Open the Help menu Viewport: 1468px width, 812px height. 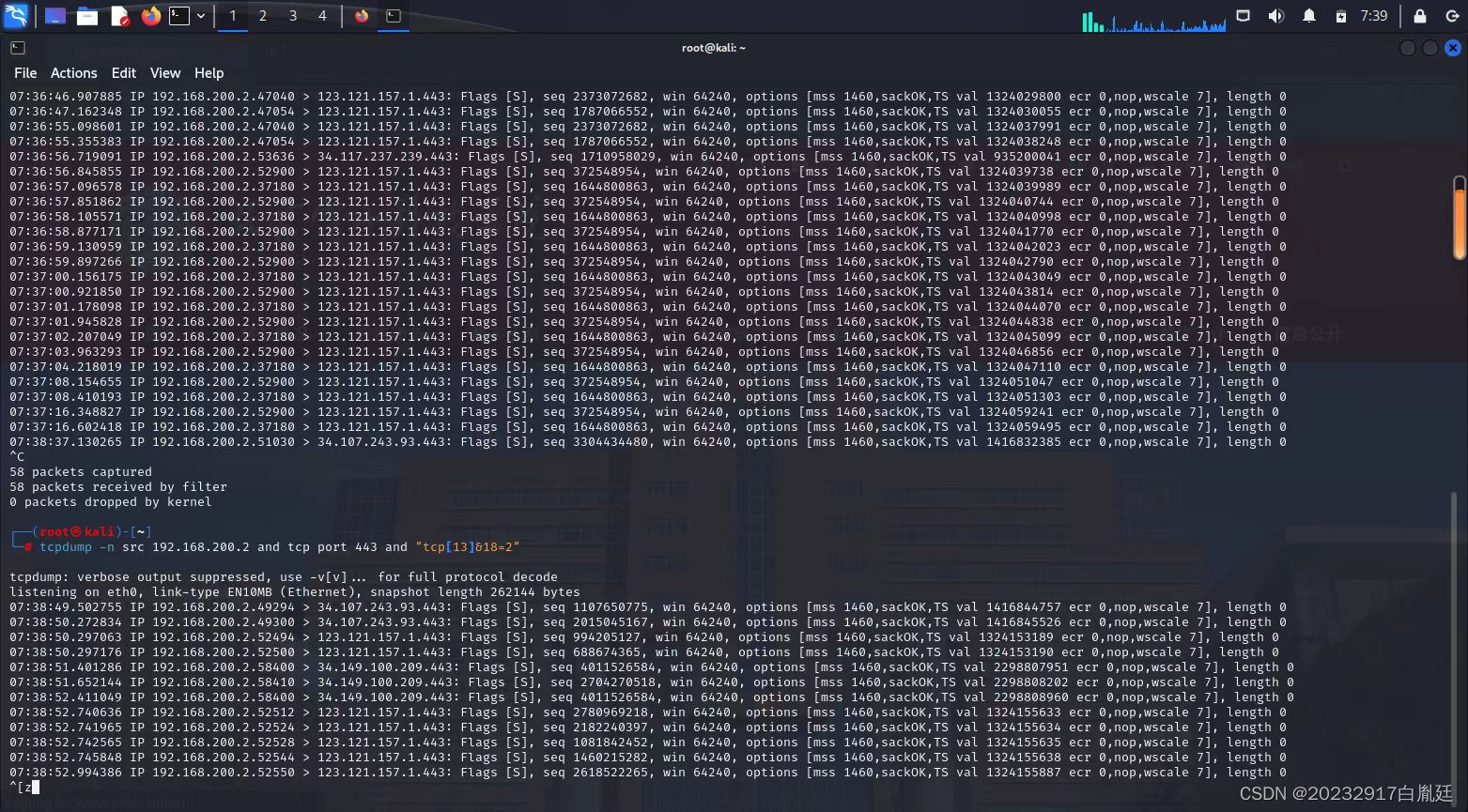tap(209, 73)
